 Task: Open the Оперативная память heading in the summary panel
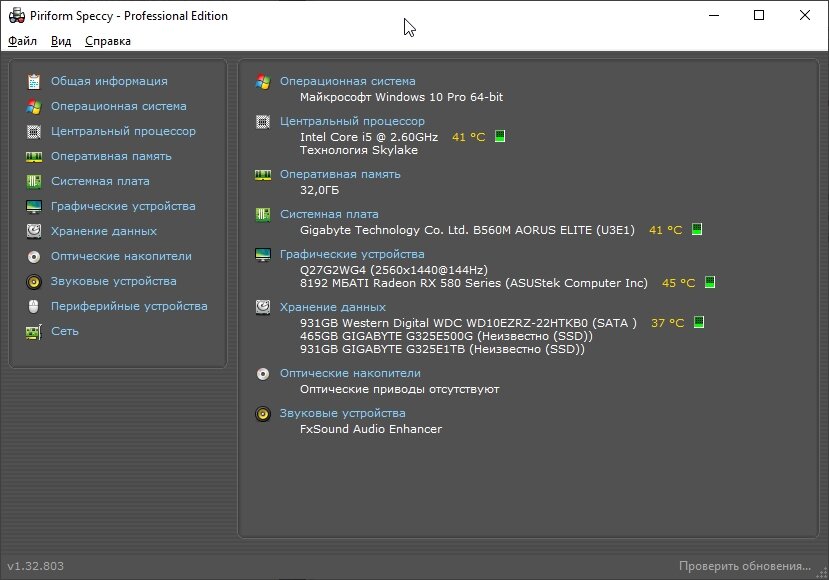[340, 174]
